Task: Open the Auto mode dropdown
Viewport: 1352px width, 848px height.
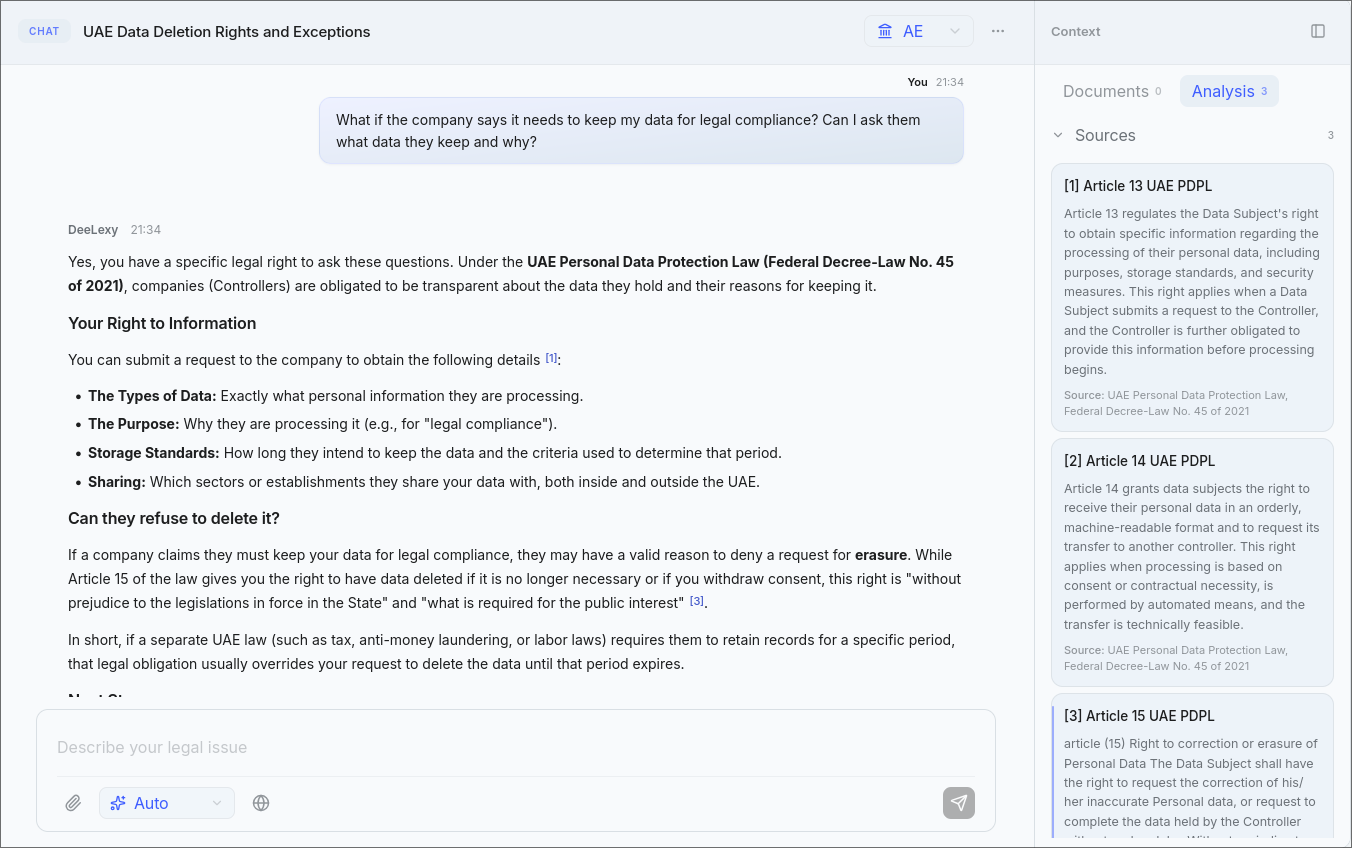Action: [x=167, y=803]
